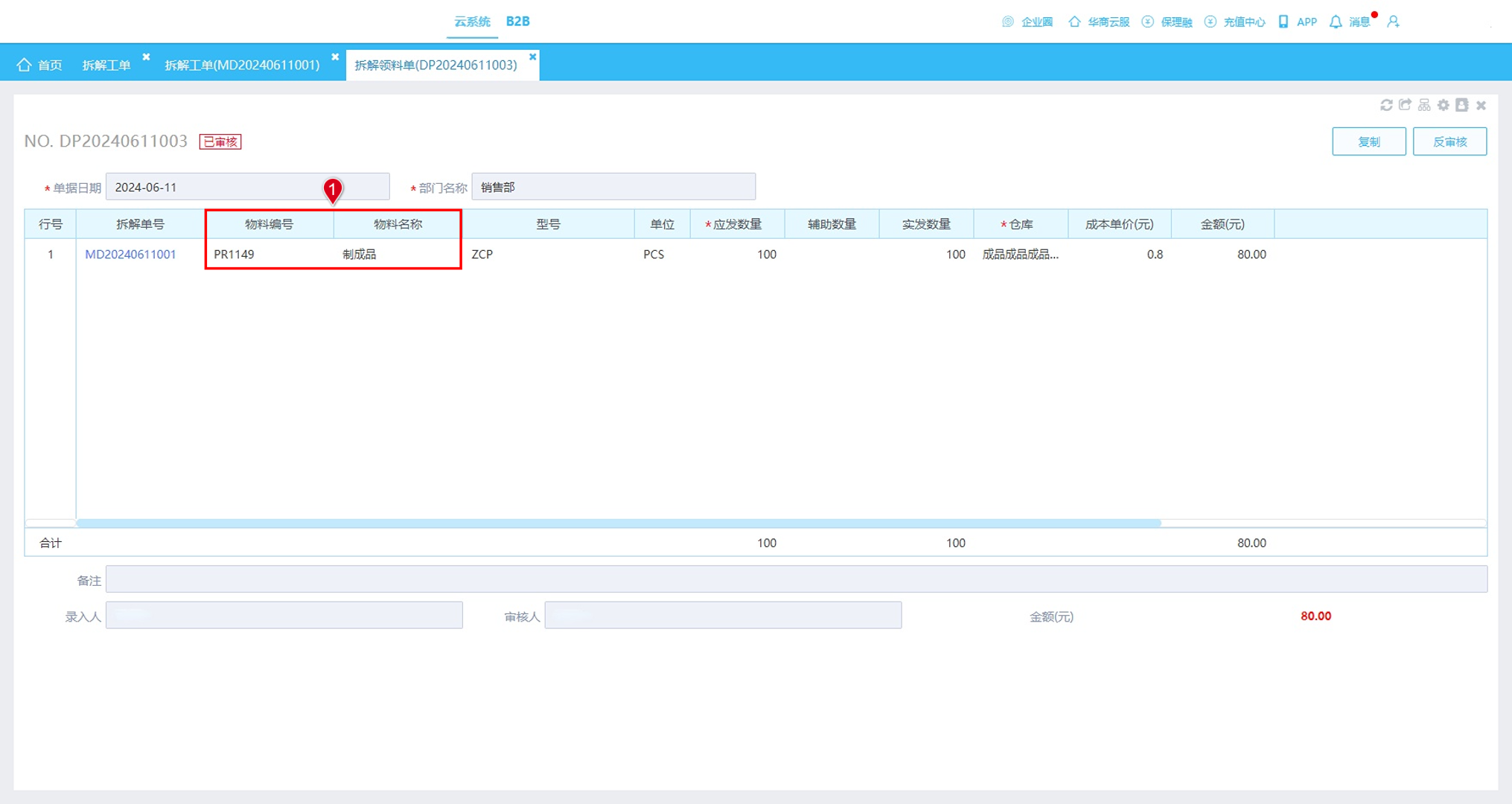Click the 反审核 un-approve button

1449,141
